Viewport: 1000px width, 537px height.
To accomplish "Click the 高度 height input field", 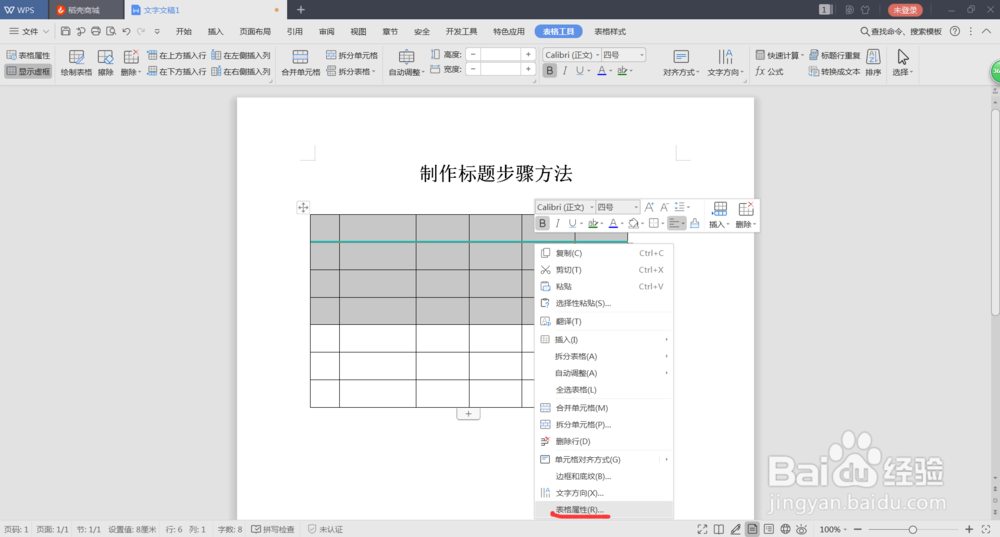I will click(501, 55).
